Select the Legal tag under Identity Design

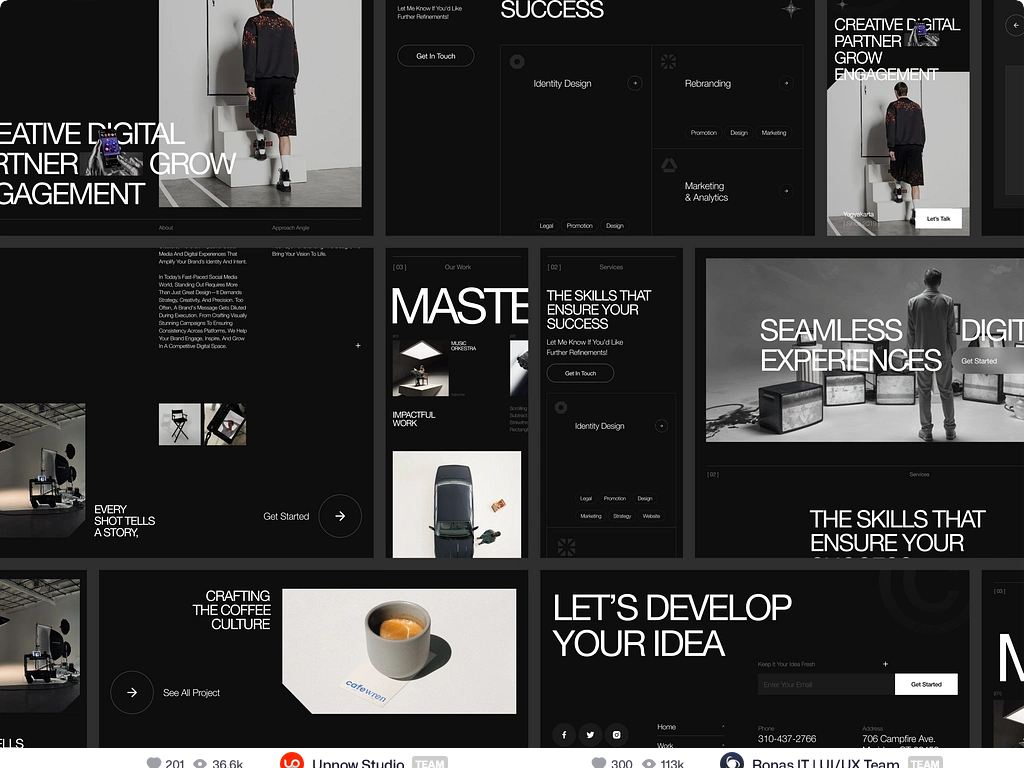(546, 226)
